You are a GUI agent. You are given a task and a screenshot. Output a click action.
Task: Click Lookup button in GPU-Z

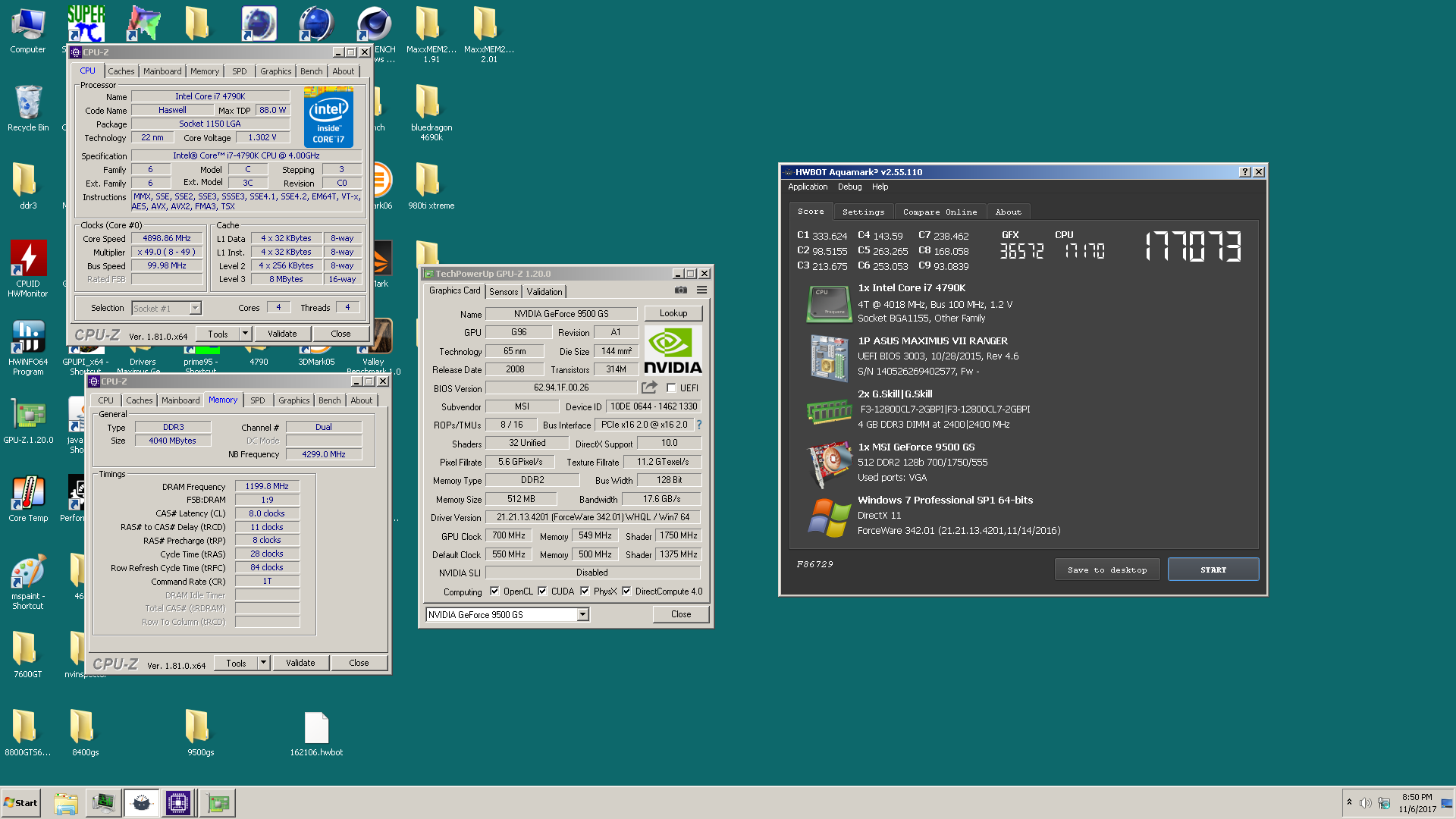point(673,313)
